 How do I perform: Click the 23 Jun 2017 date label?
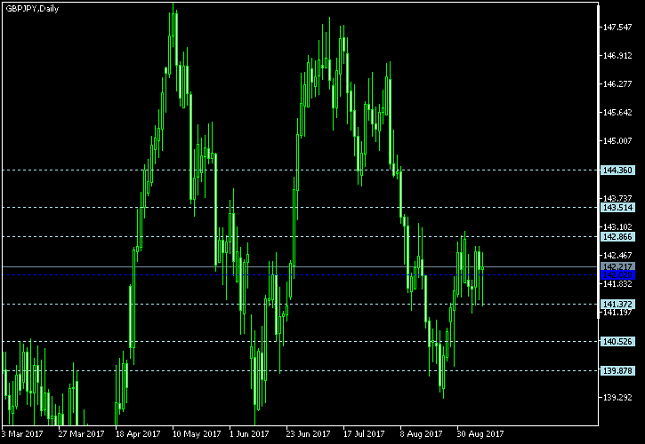tap(308, 434)
